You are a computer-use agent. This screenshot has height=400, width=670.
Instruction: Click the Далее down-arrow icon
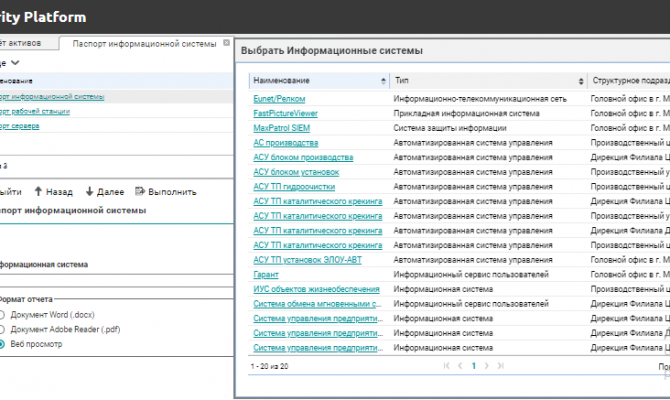[x=89, y=190]
